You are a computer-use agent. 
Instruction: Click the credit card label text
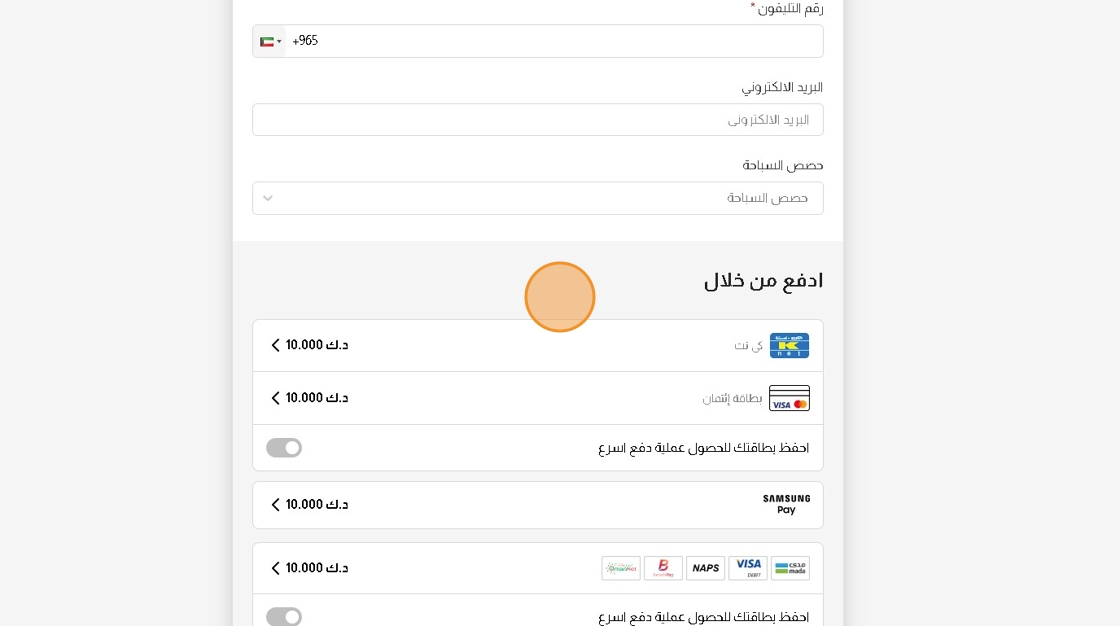(732, 399)
